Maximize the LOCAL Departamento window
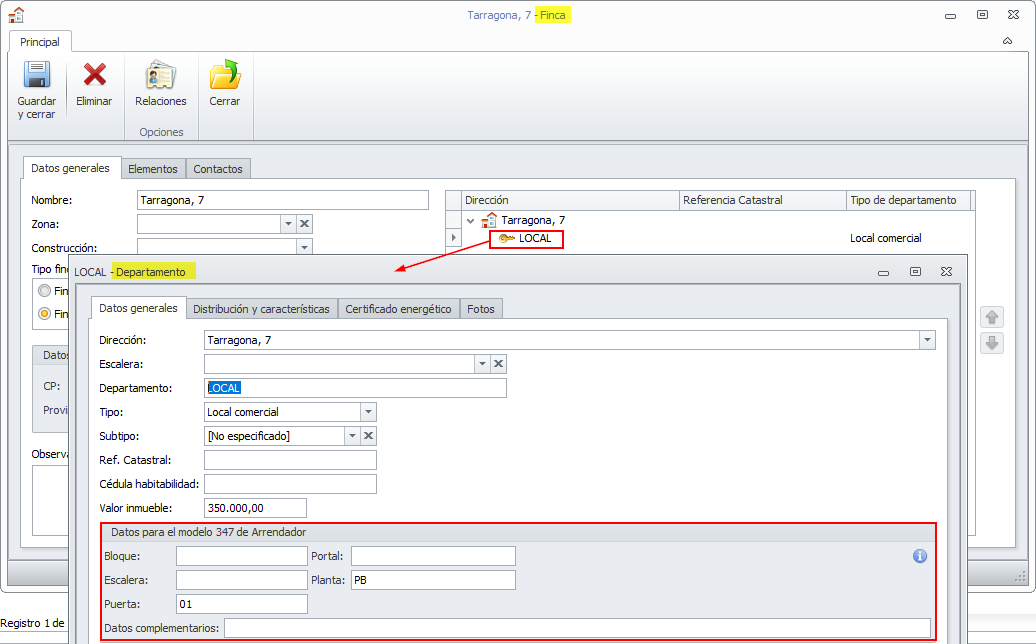This screenshot has width=1036, height=644. point(915,271)
